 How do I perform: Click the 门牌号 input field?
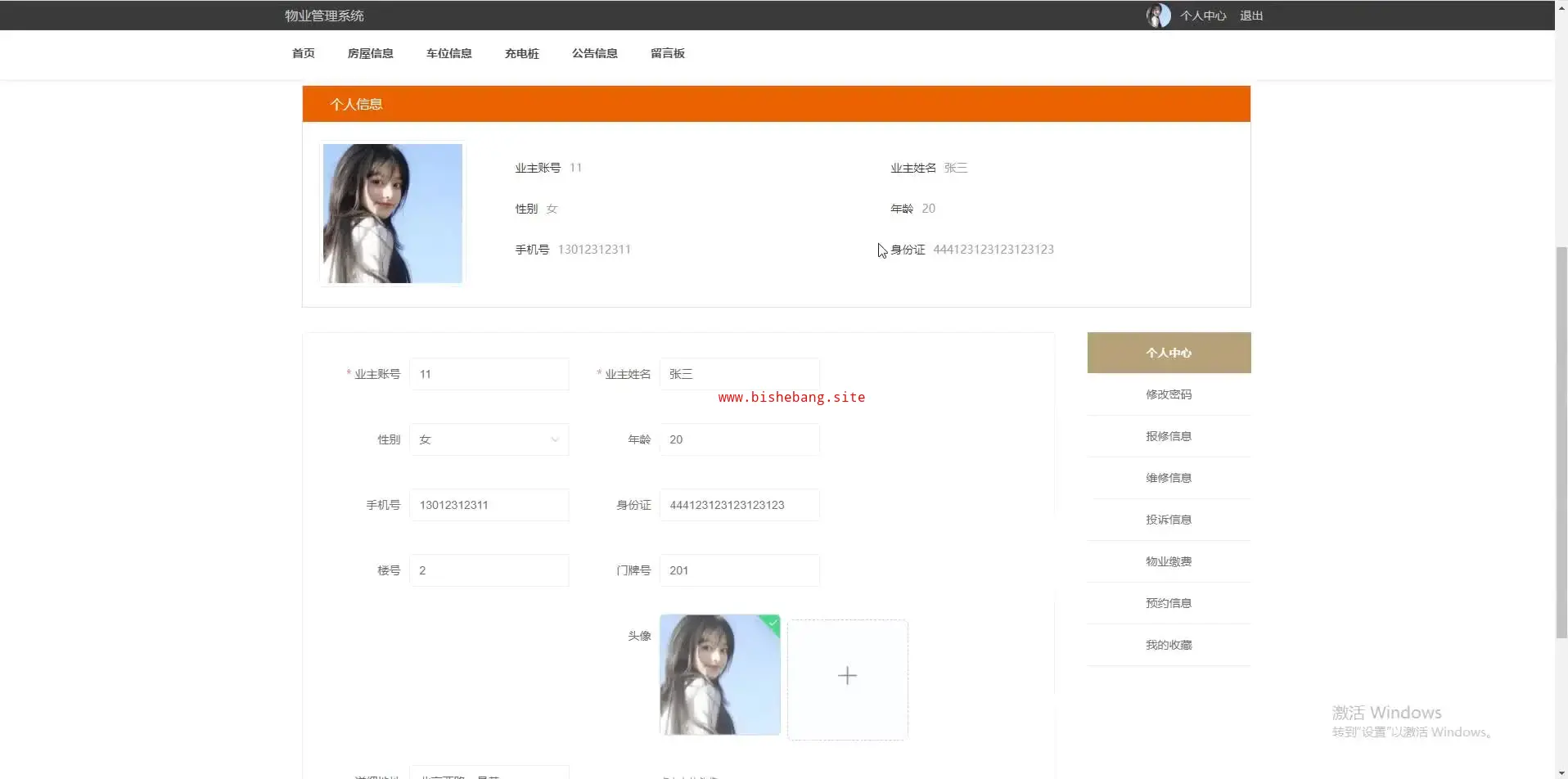point(740,570)
